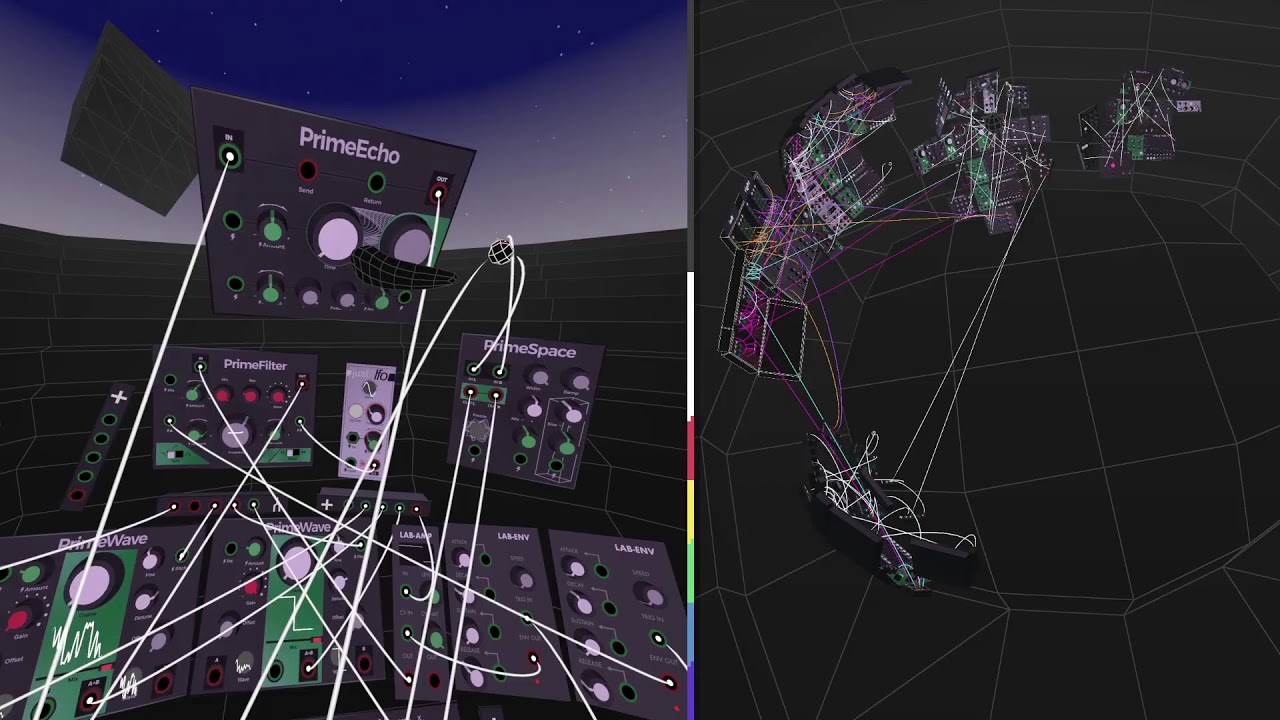Image resolution: width=1280 pixels, height=720 pixels.
Task: Flip the PrimeFilter right slope switch
Action: click(293, 452)
